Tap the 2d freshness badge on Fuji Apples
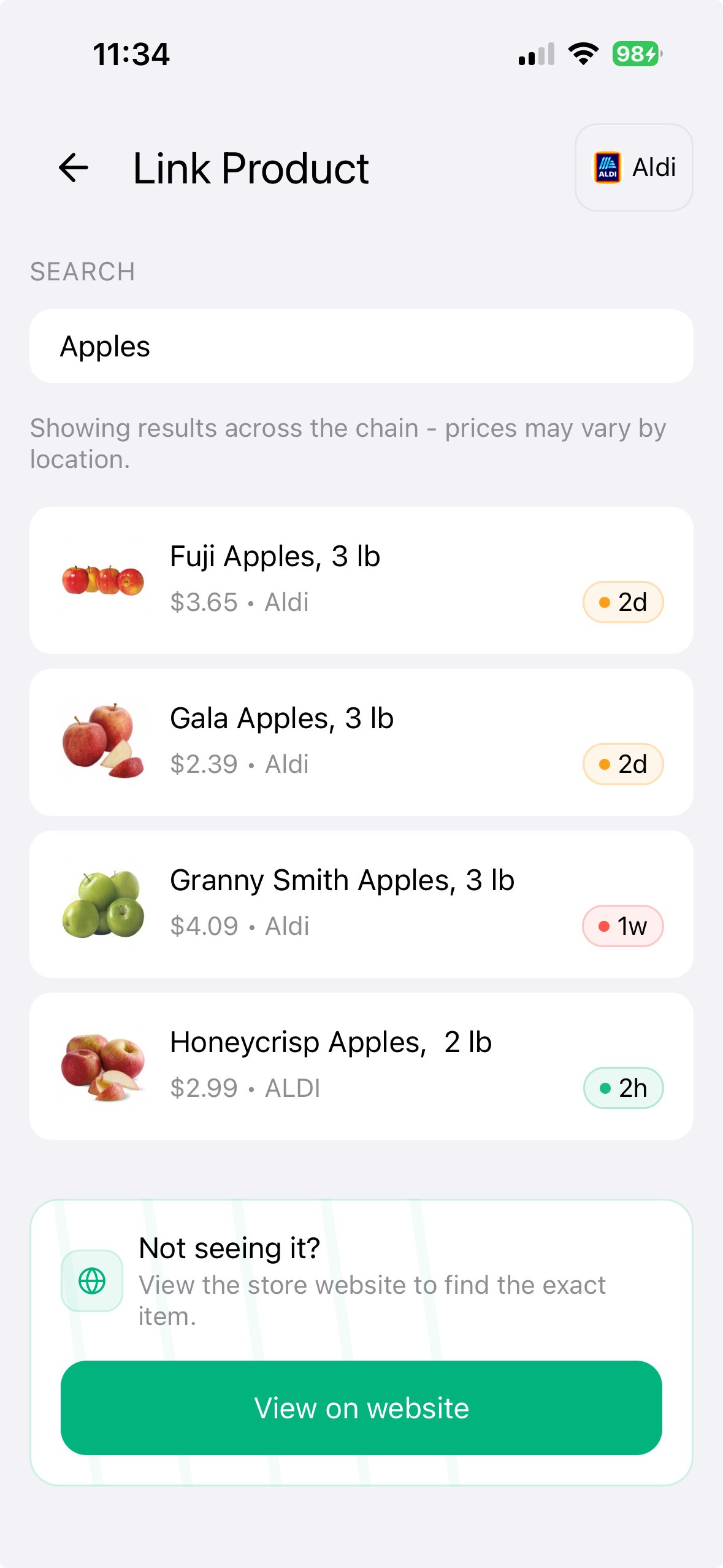Viewport: 723px width, 1568px height. pos(623,602)
